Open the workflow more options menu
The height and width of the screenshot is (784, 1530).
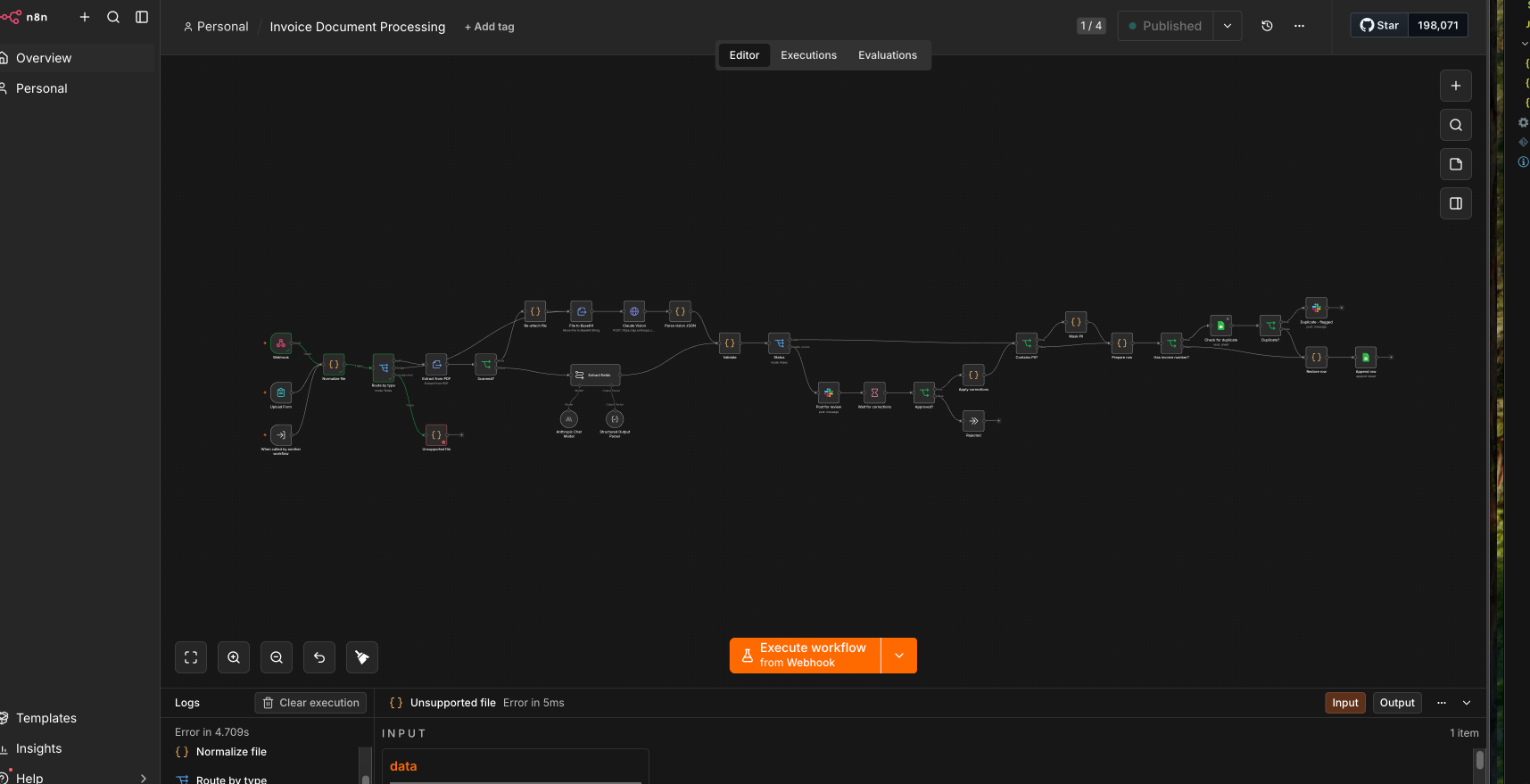point(1299,26)
